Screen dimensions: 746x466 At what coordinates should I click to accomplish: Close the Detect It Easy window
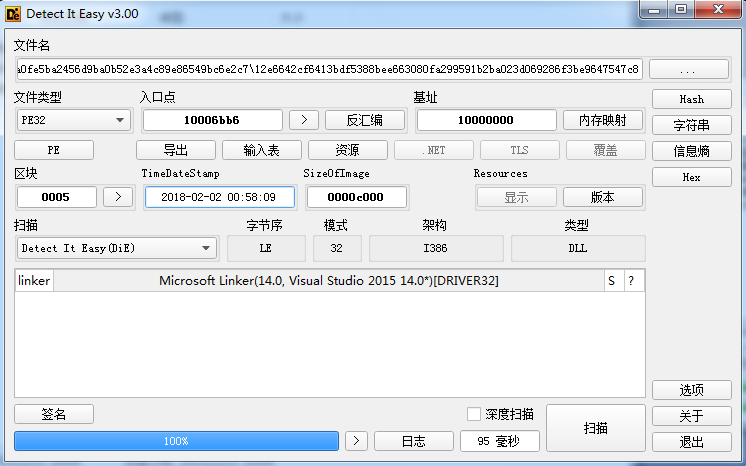(x=718, y=10)
